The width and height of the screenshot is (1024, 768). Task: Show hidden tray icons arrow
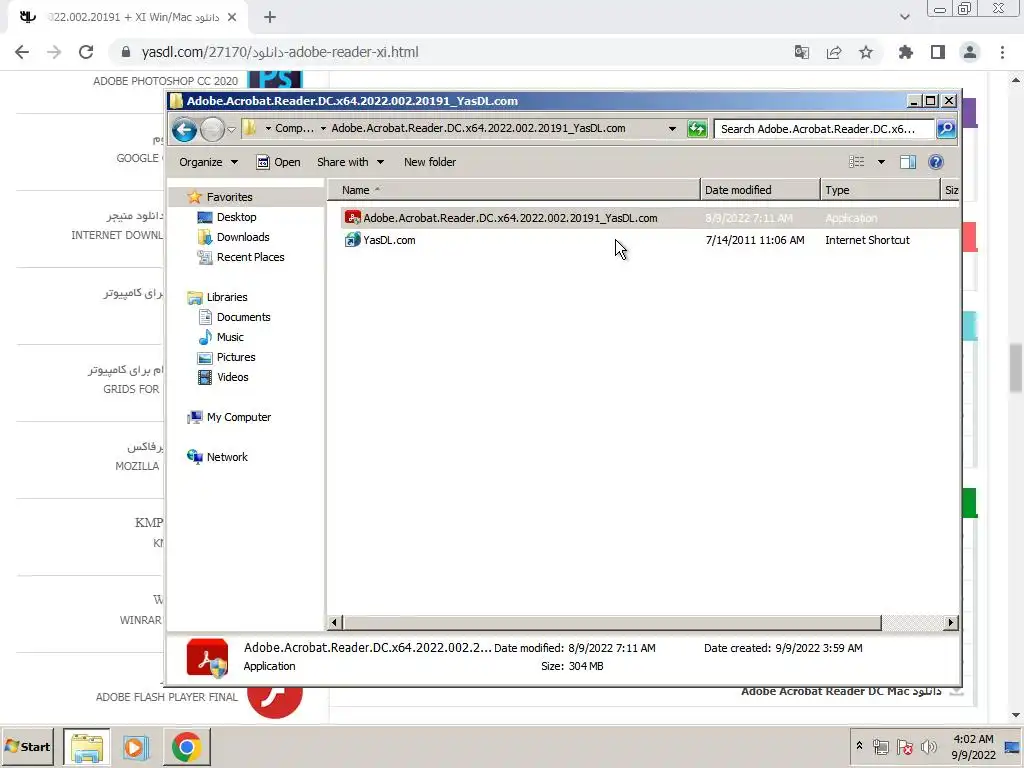click(859, 746)
